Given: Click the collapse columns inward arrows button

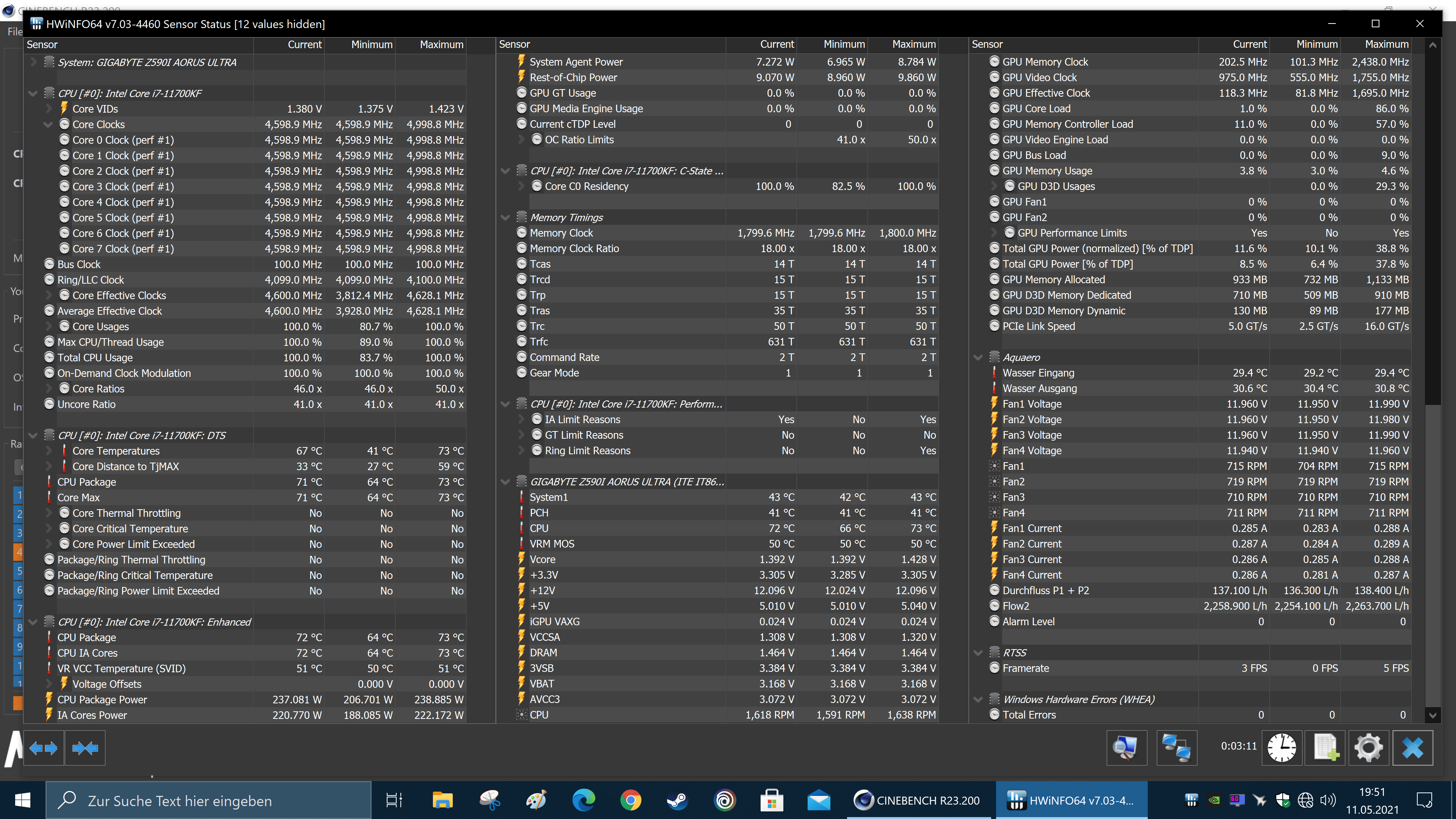Looking at the screenshot, I should 85,748.
